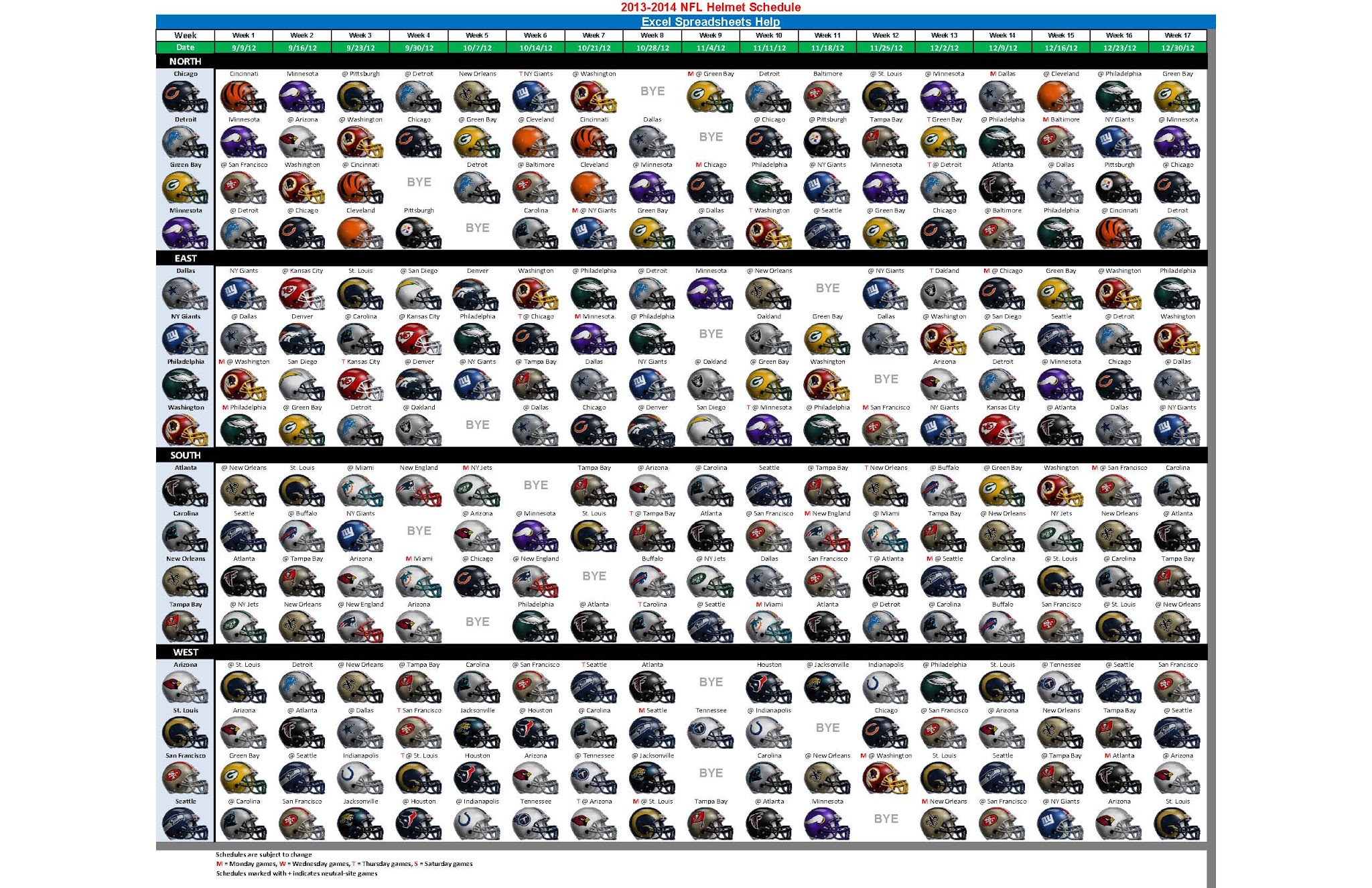This screenshot has height=888, width=1372.
Task: Select the SOUTH division header row
Action: [x=185, y=455]
